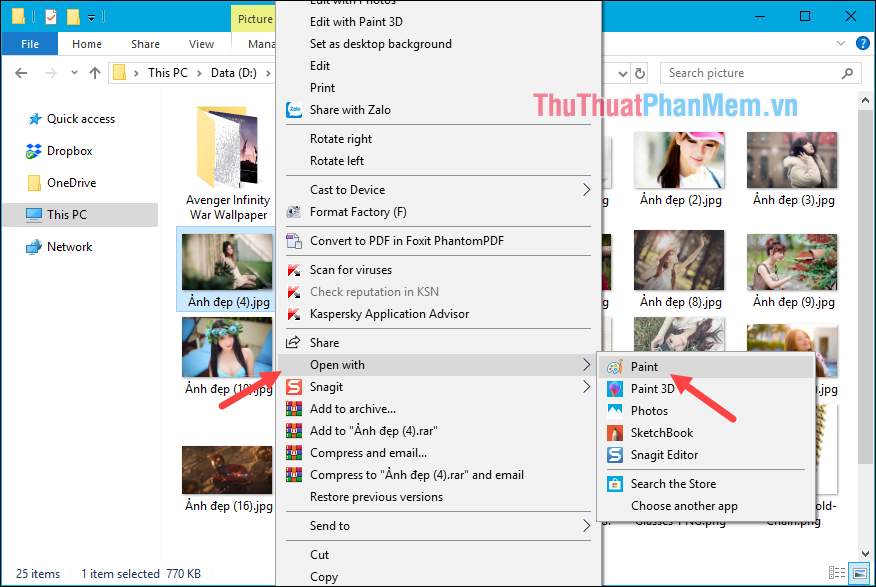Refresh the folder using the refresh icon

point(640,72)
